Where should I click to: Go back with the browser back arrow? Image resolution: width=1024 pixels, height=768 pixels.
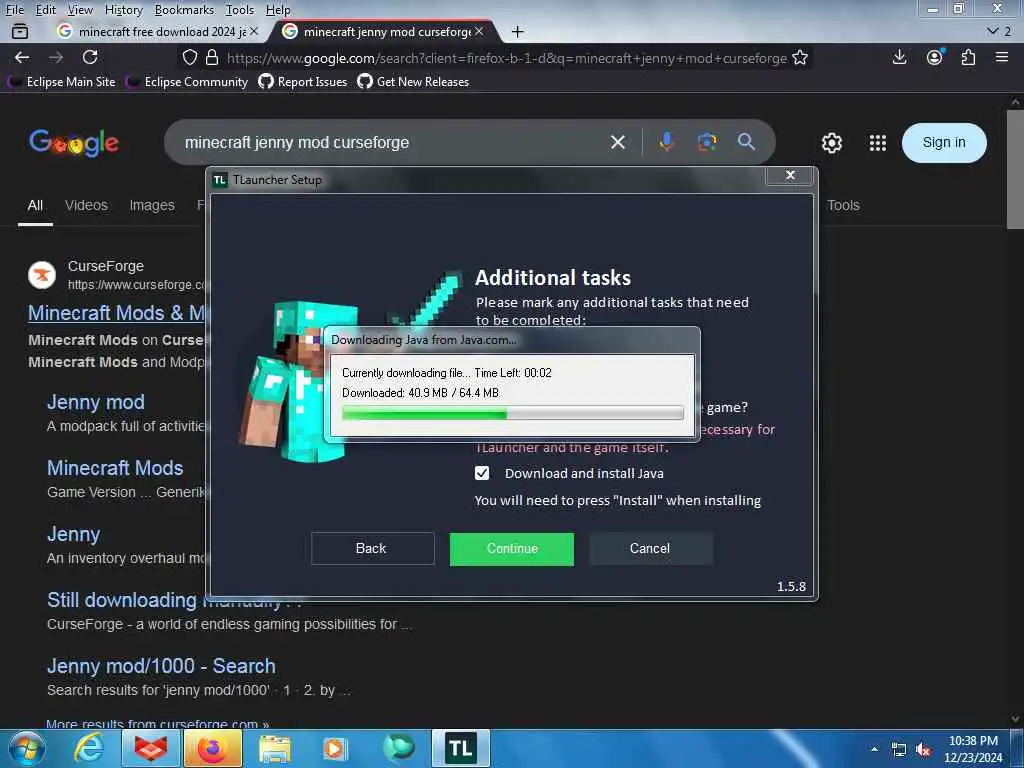[22, 57]
